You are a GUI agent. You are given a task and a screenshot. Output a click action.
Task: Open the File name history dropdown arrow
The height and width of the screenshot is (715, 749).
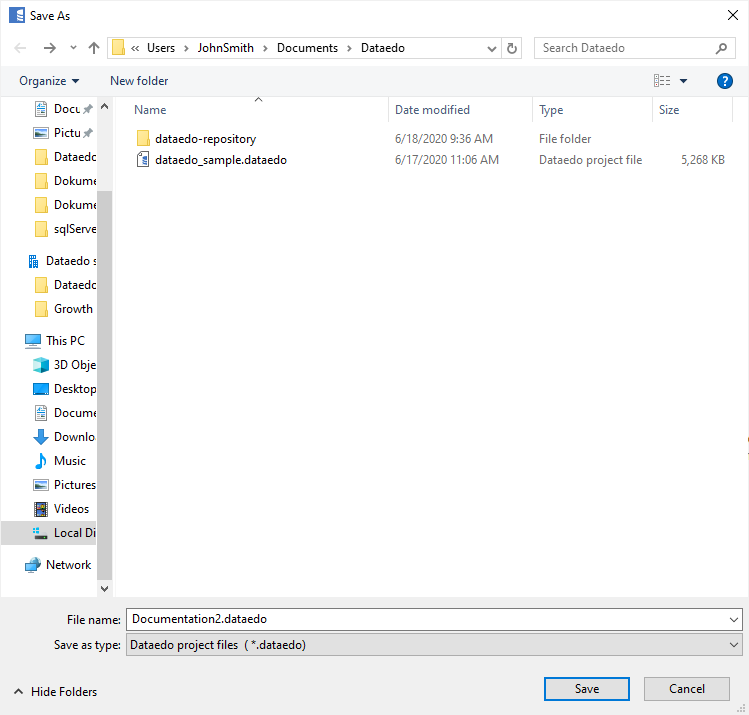coord(735,620)
